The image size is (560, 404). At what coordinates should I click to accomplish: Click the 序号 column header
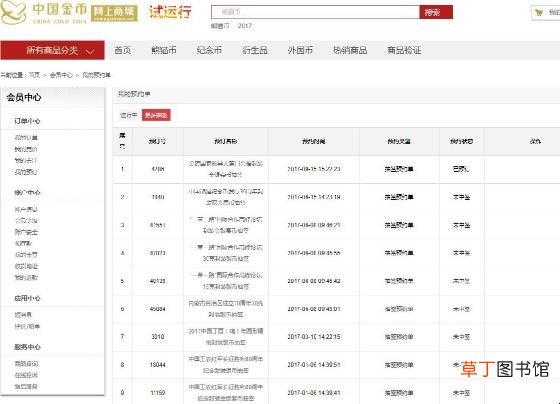pyautogui.click(x=122, y=141)
